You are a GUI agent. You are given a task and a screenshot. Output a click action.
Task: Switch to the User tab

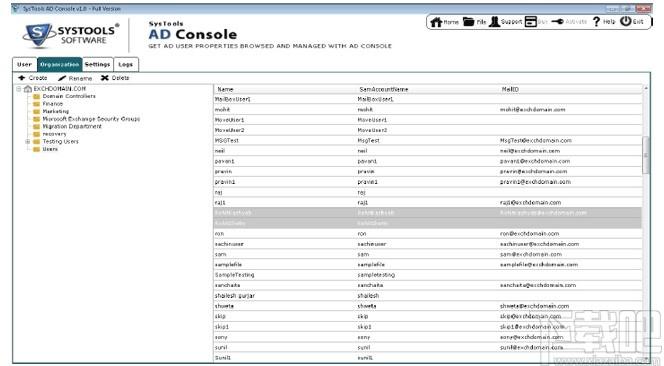pyautogui.click(x=25, y=64)
